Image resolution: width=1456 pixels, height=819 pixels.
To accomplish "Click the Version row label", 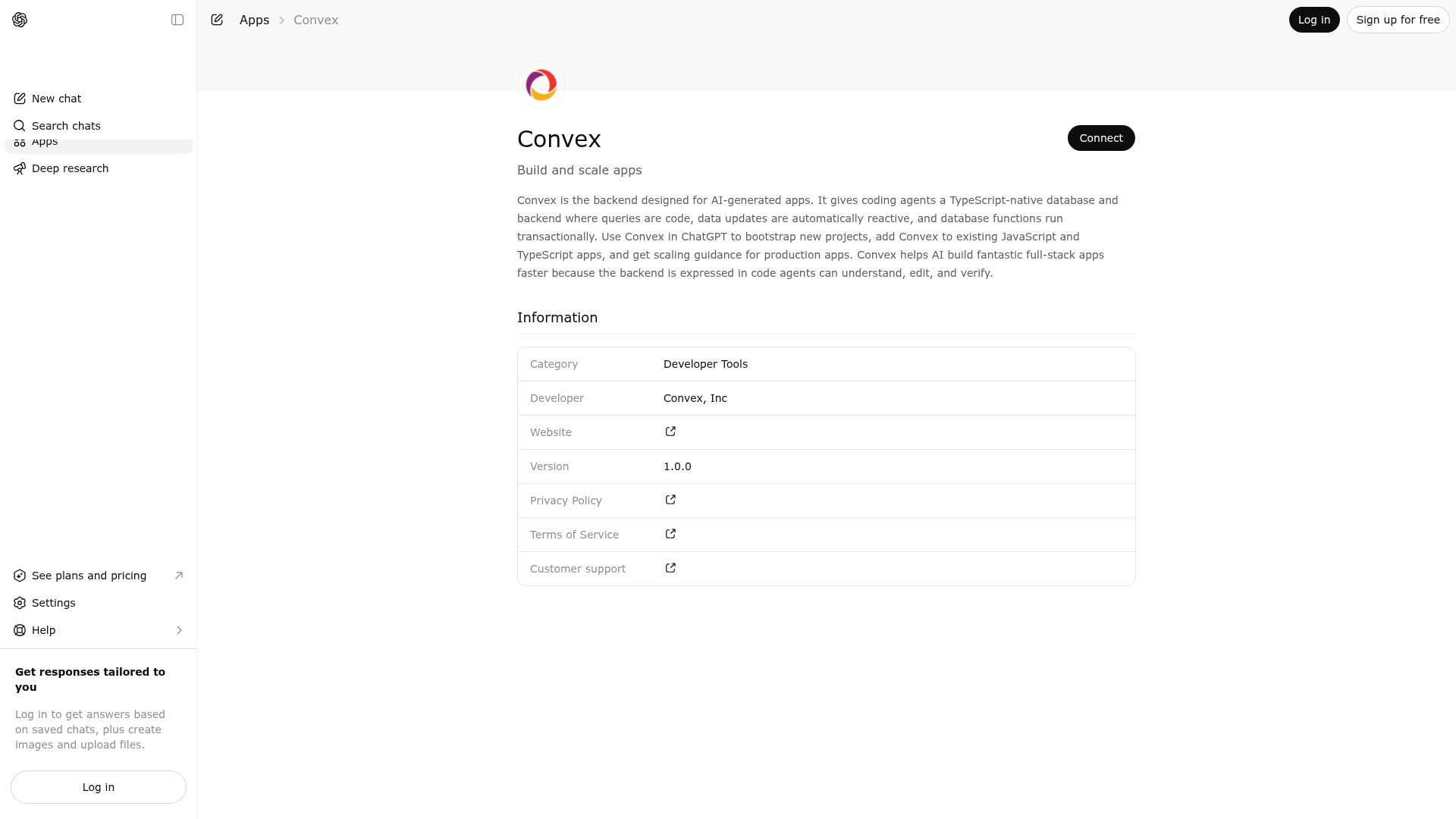I will 549,466.
